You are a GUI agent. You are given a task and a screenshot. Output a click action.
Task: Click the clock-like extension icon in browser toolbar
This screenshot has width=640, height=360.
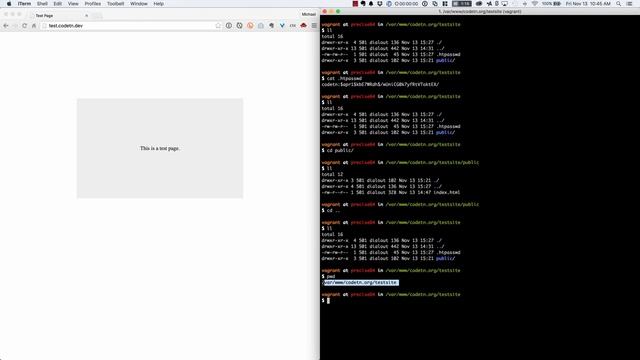(x=239, y=26)
